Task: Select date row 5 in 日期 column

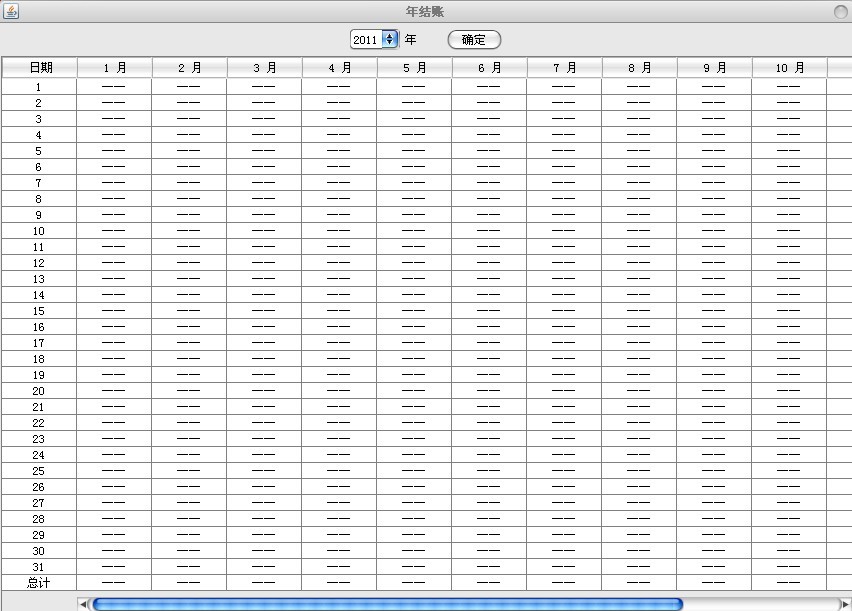Action: tap(39, 151)
